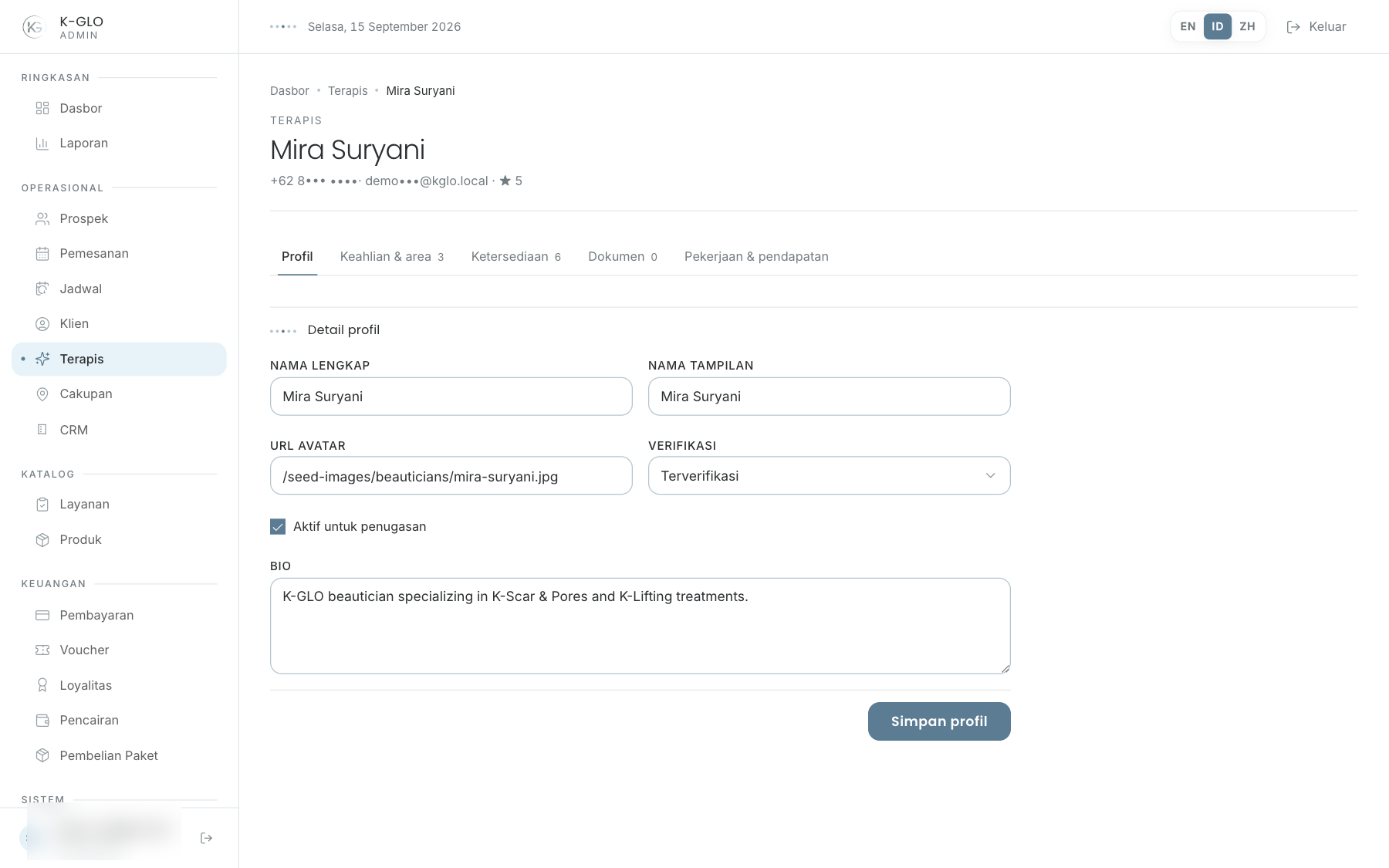Click the Layanan clipboard icon
The image size is (1389, 868).
tap(42, 505)
